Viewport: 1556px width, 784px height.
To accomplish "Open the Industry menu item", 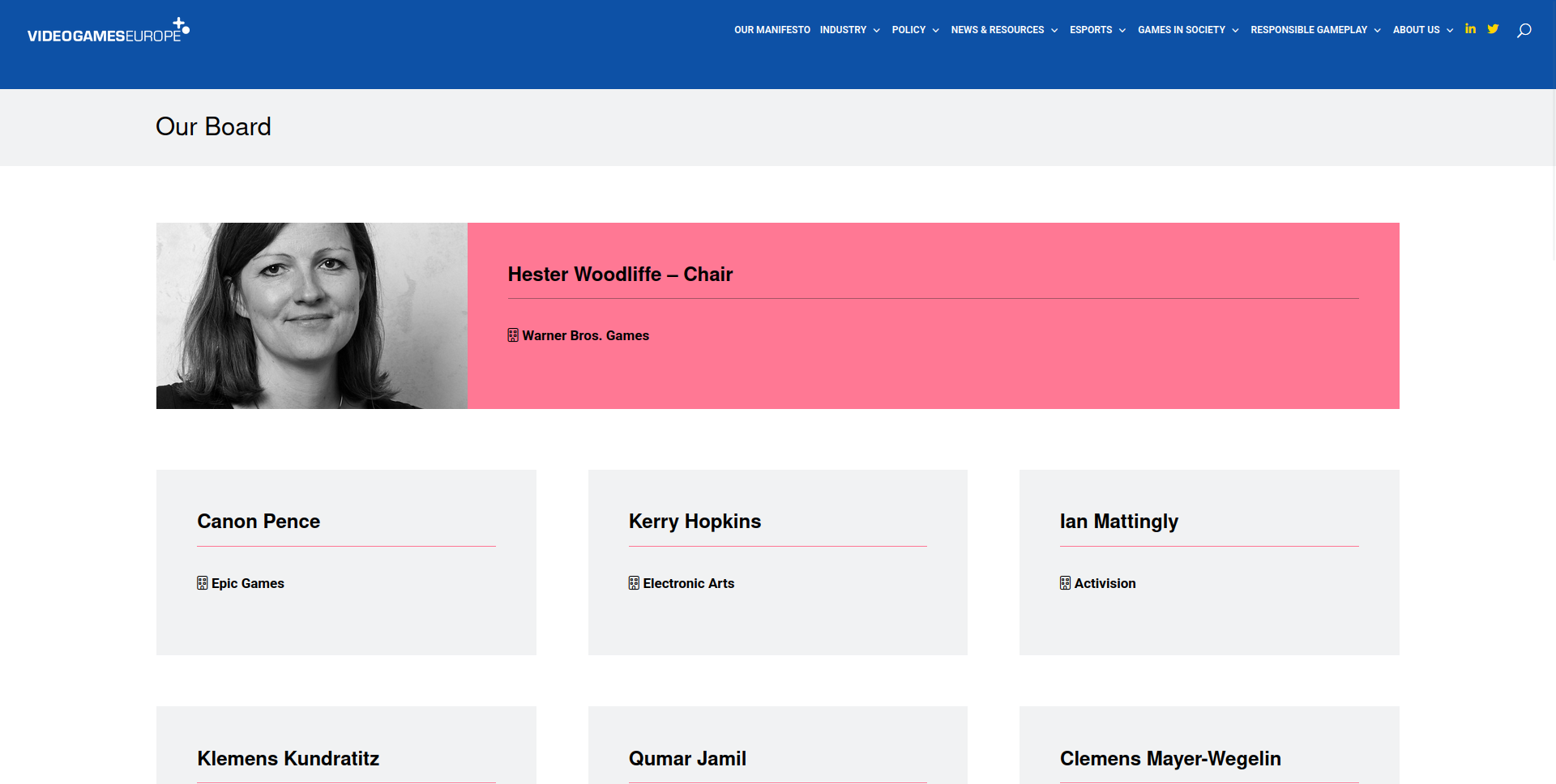I will click(x=843, y=30).
